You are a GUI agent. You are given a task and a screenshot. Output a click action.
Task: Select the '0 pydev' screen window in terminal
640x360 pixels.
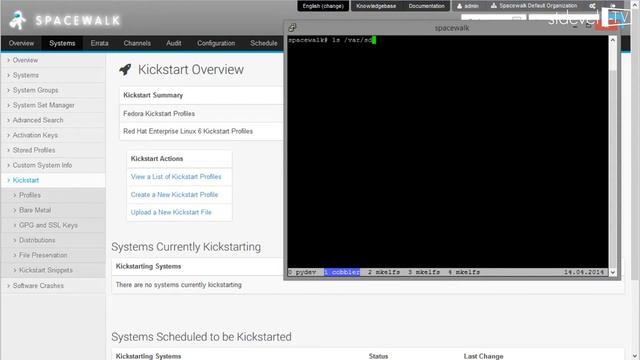302,272
